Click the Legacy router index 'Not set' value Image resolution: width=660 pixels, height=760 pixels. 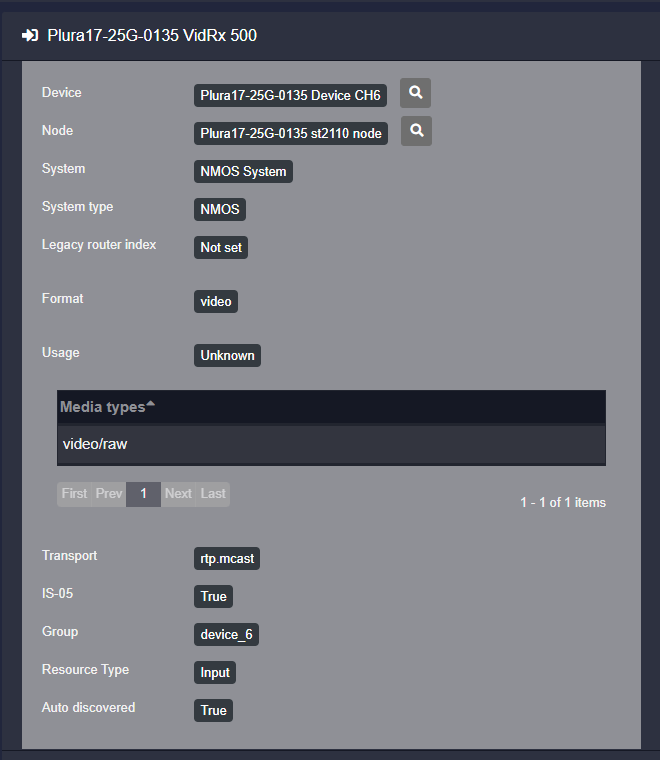click(x=221, y=248)
